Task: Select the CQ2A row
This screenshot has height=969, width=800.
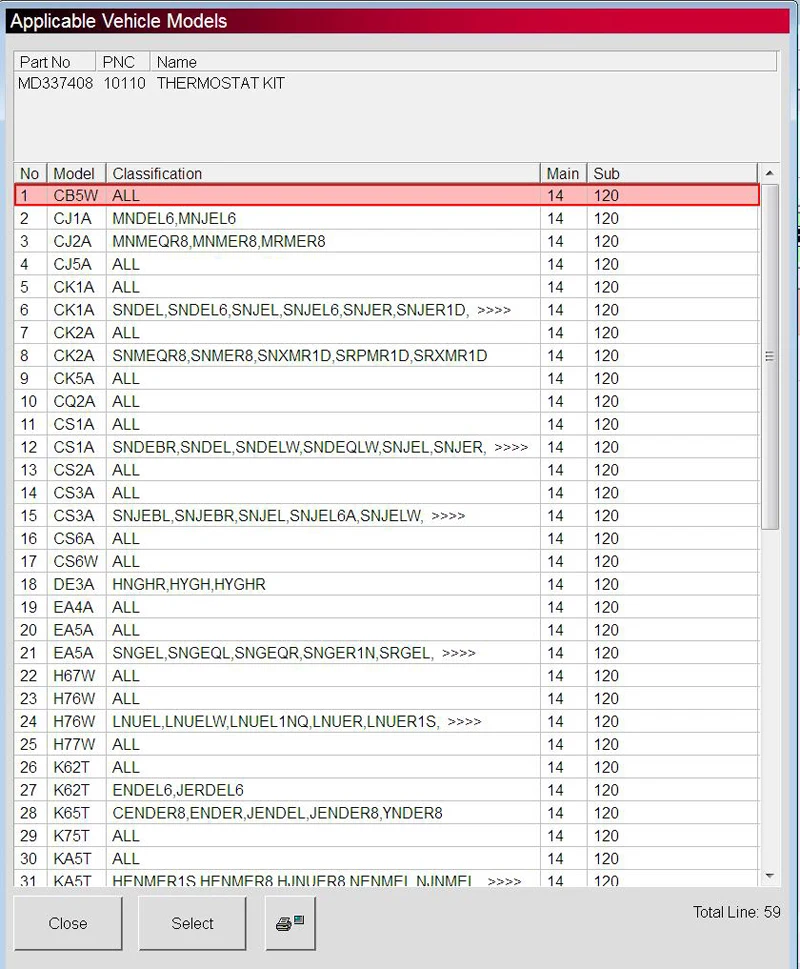Action: point(387,401)
